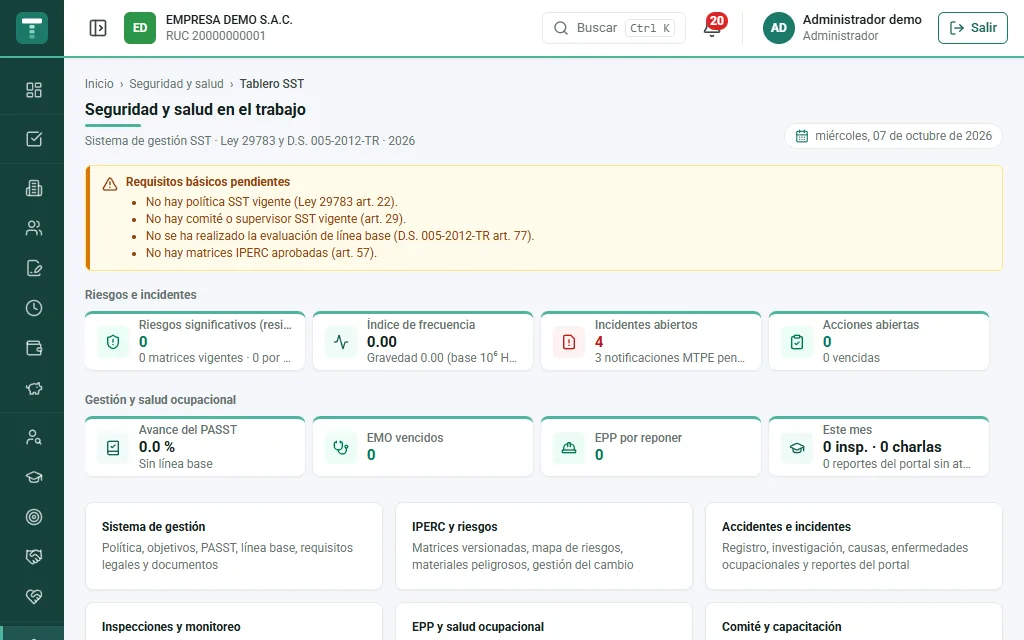
Task: Open the Este mes inspections card
Action: pos(878,447)
